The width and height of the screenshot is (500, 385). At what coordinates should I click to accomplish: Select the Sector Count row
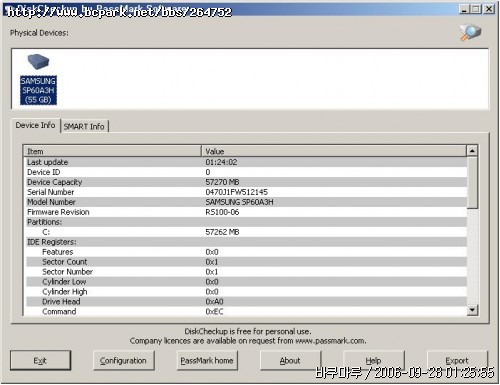tap(246, 262)
